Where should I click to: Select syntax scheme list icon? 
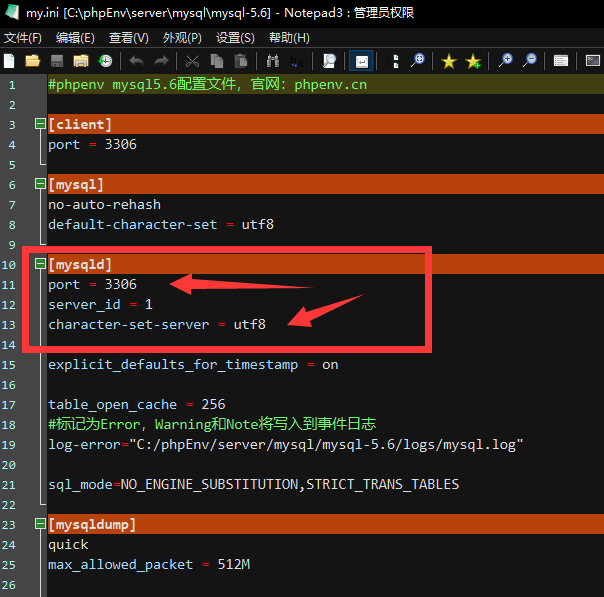561,61
